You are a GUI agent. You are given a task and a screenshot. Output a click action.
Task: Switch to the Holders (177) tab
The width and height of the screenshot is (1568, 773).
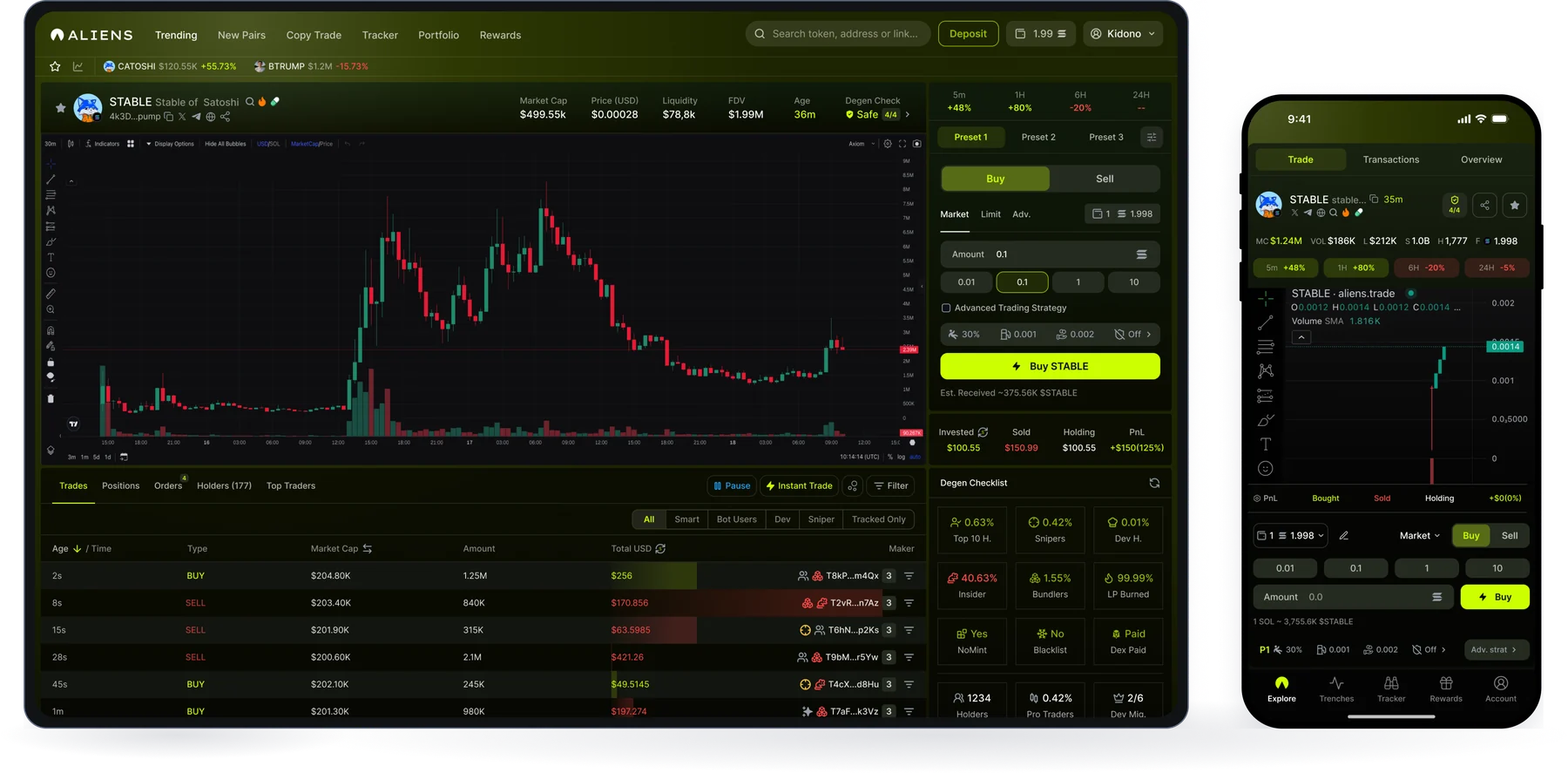point(224,486)
